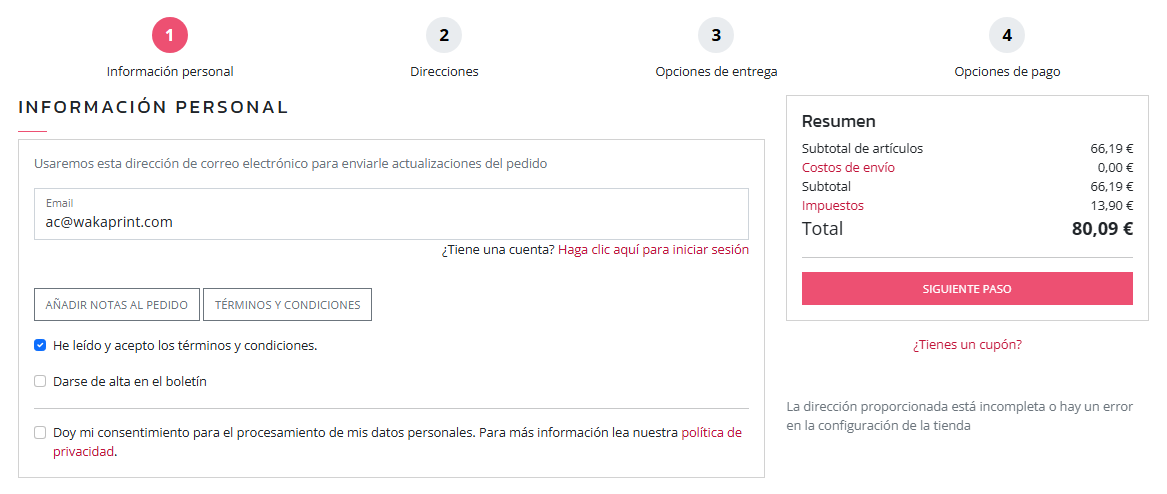Expand the ¿Tienes un cupón? link
The image size is (1167, 494).
[x=967, y=345]
